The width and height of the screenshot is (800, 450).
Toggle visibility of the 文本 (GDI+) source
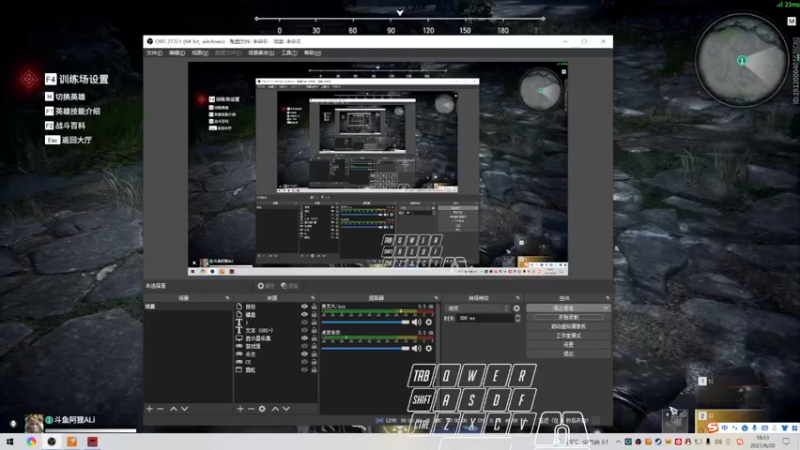point(305,330)
